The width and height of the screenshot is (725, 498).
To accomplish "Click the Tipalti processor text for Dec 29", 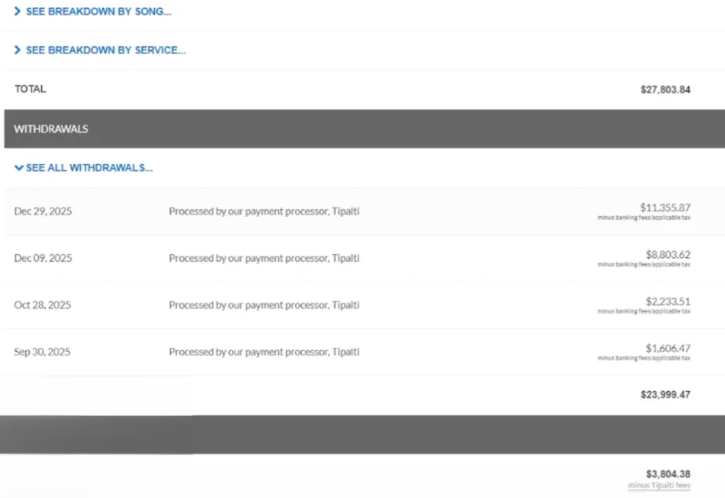I will click(264, 211).
